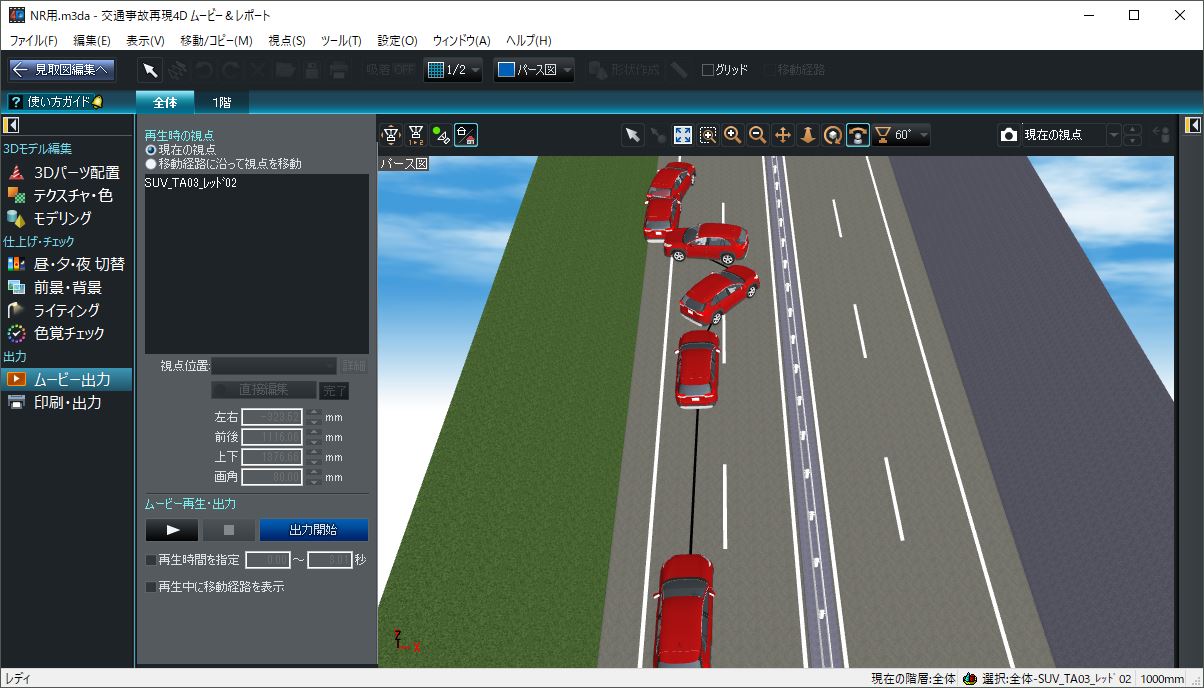Viewport: 1204px width, 688px height.
Task: Open the ライティング lighting panel
Action: coord(66,310)
